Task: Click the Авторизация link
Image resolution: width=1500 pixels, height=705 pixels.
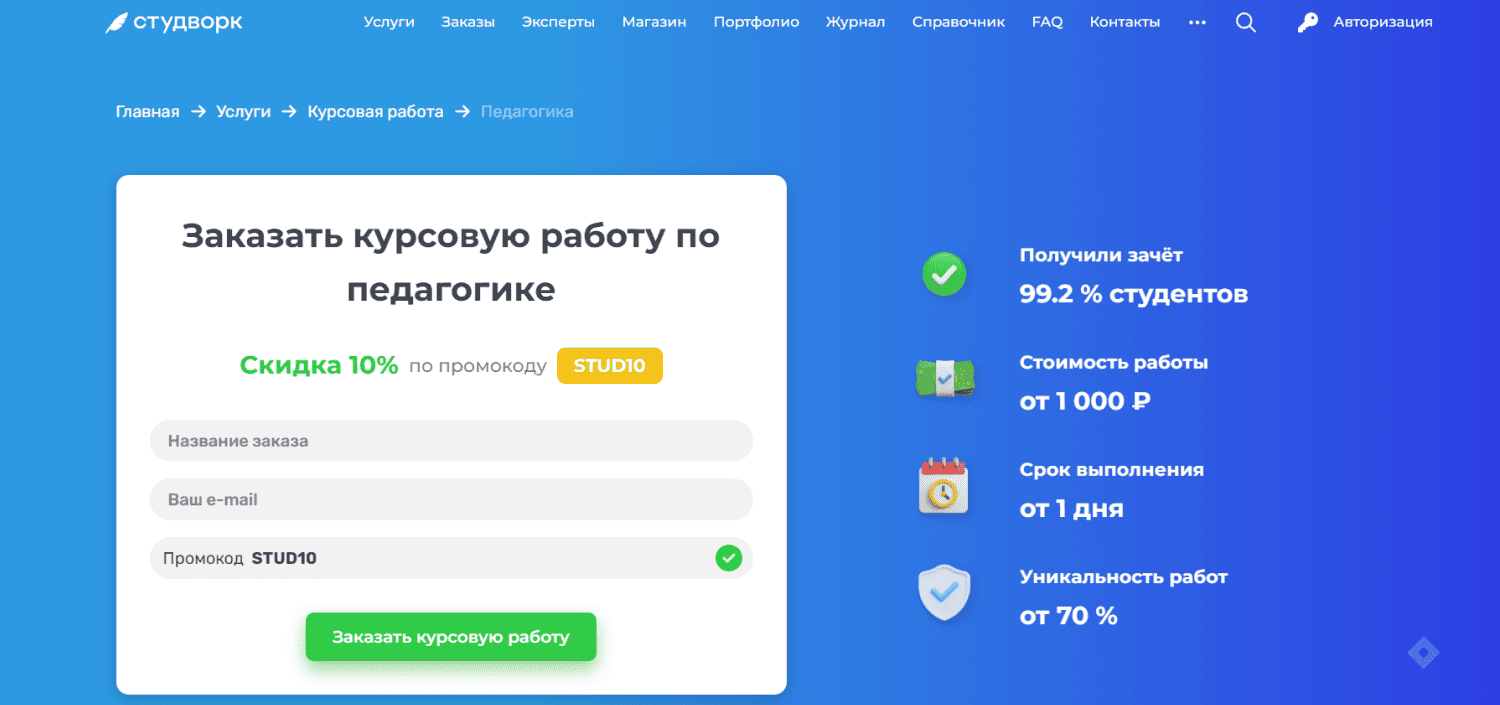Action: click(x=1382, y=22)
